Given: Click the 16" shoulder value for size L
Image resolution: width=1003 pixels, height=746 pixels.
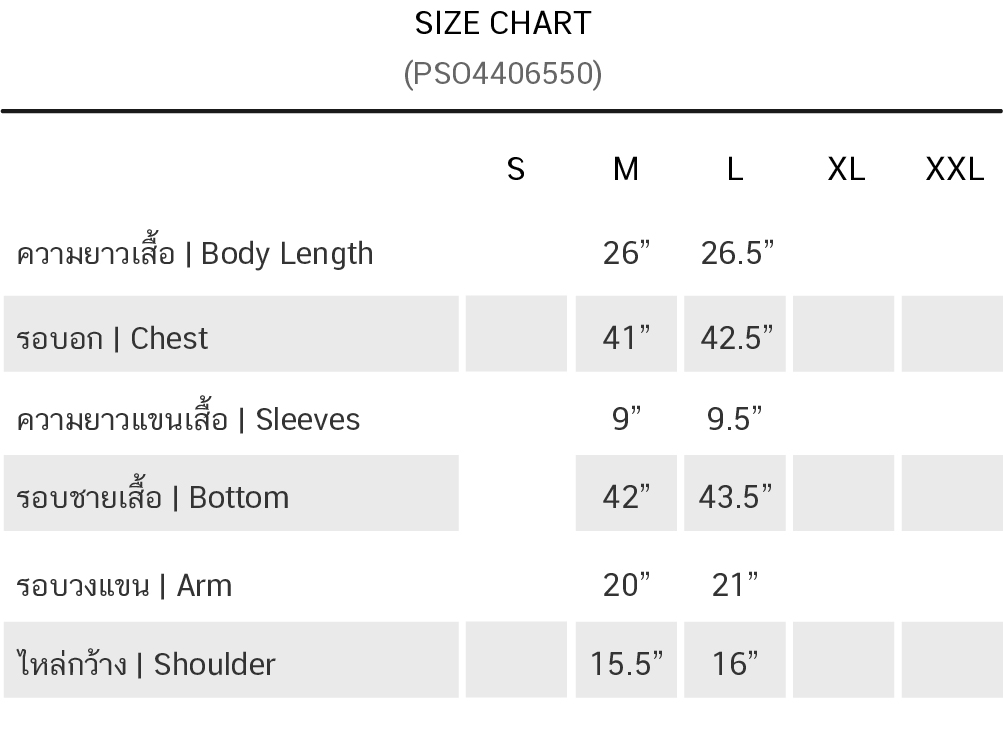Looking at the screenshot, I should tap(735, 663).
